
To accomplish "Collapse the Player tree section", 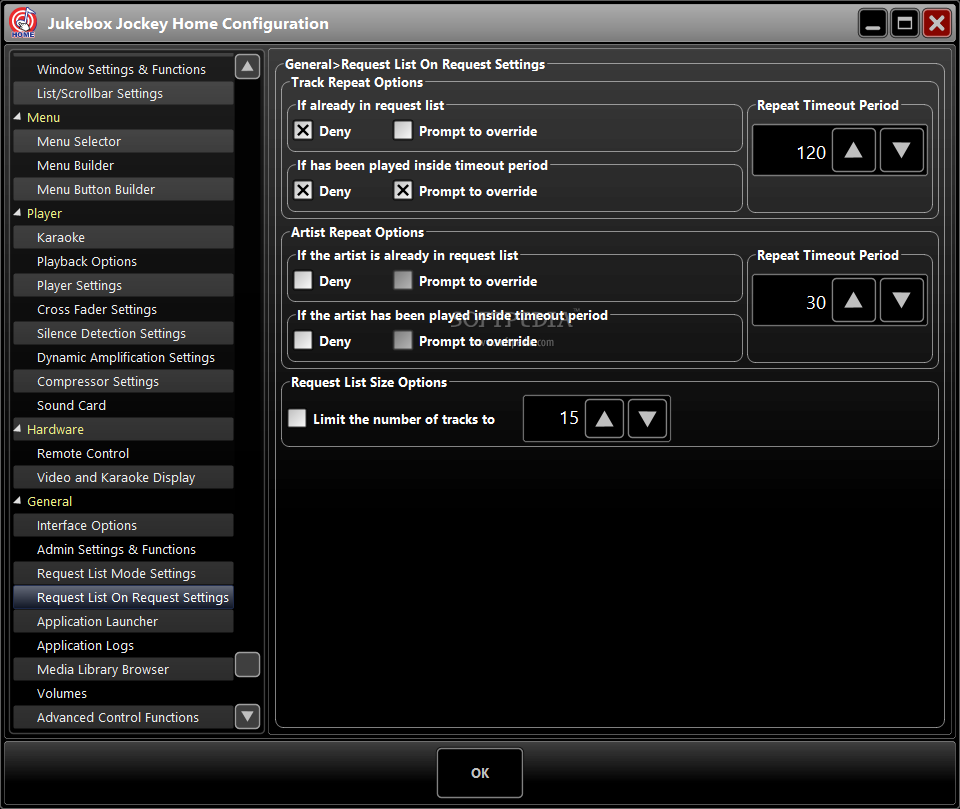I will coord(17,213).
